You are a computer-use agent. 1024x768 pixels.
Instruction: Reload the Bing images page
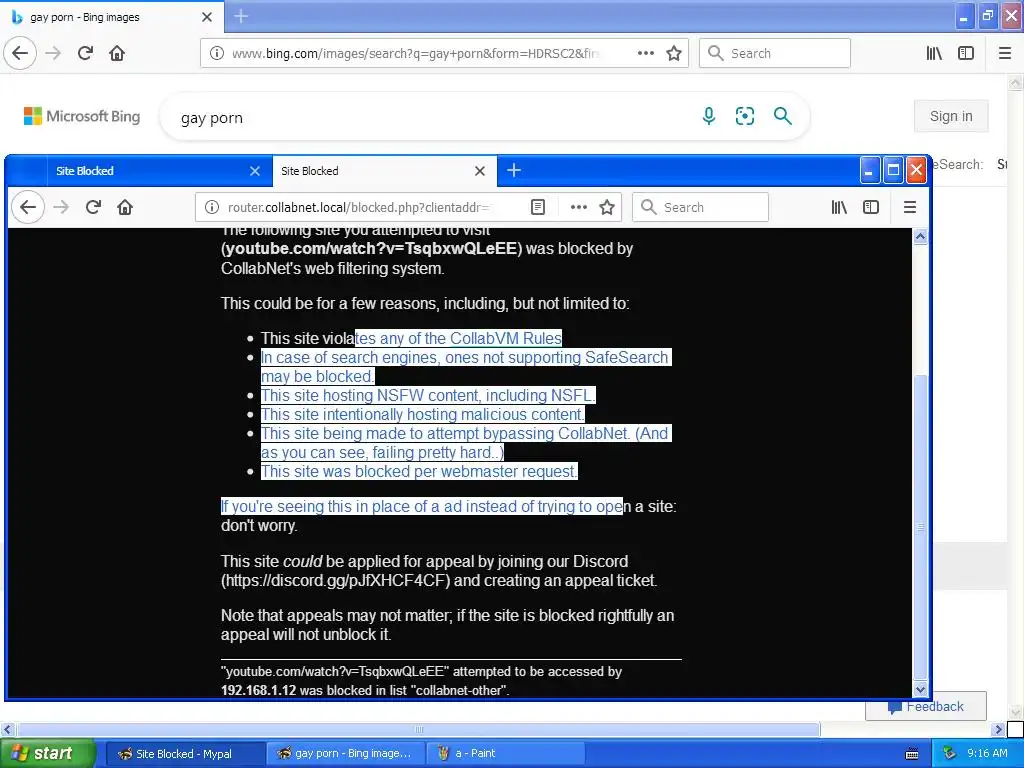pos(86,53)
